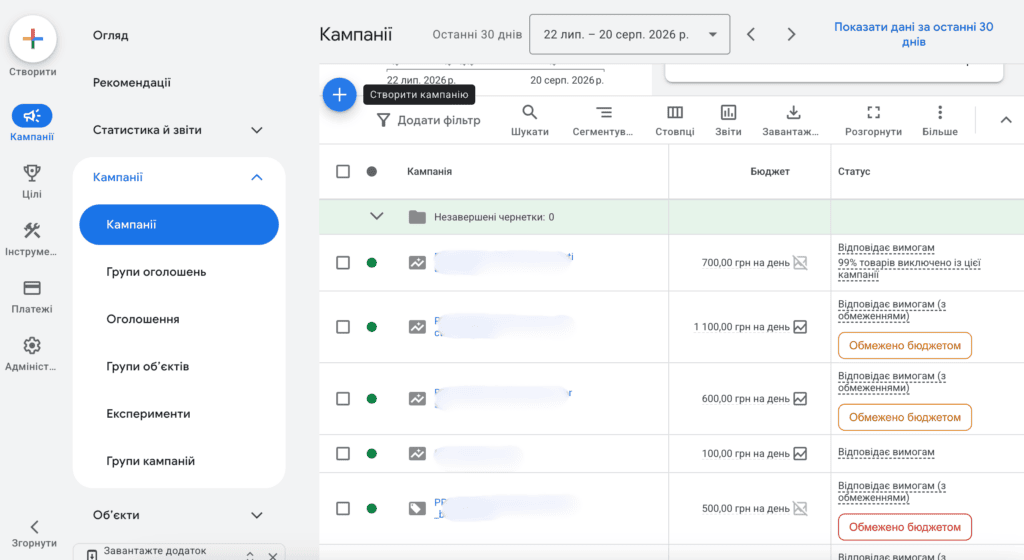
Task: Click the blue Створити кампанію plus button
Action: [x=339, y=95]
